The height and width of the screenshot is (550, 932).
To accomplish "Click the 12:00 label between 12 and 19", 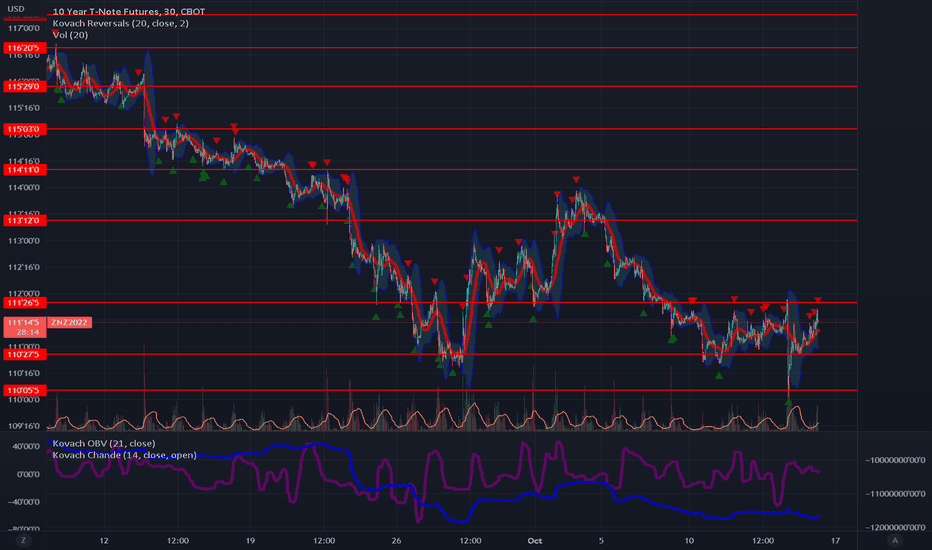I will pyautogui.click(x=178, y=540).
